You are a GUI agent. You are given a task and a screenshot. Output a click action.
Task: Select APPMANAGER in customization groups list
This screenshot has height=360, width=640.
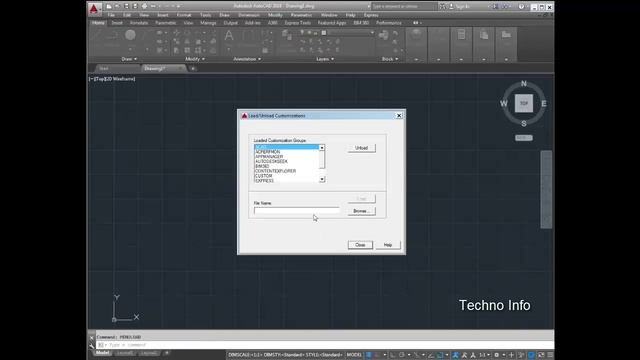287,157
